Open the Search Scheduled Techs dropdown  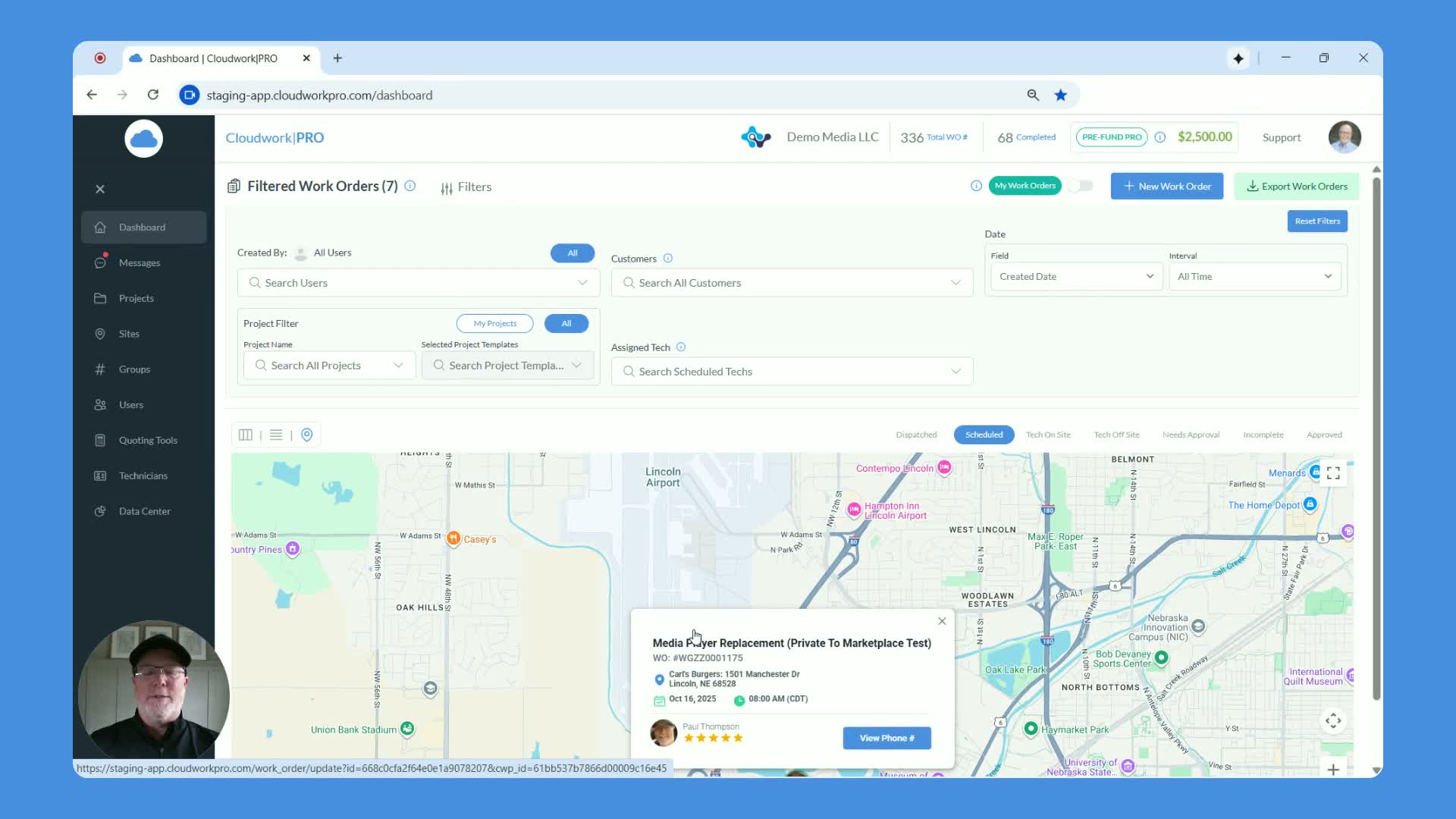point(792,372)
